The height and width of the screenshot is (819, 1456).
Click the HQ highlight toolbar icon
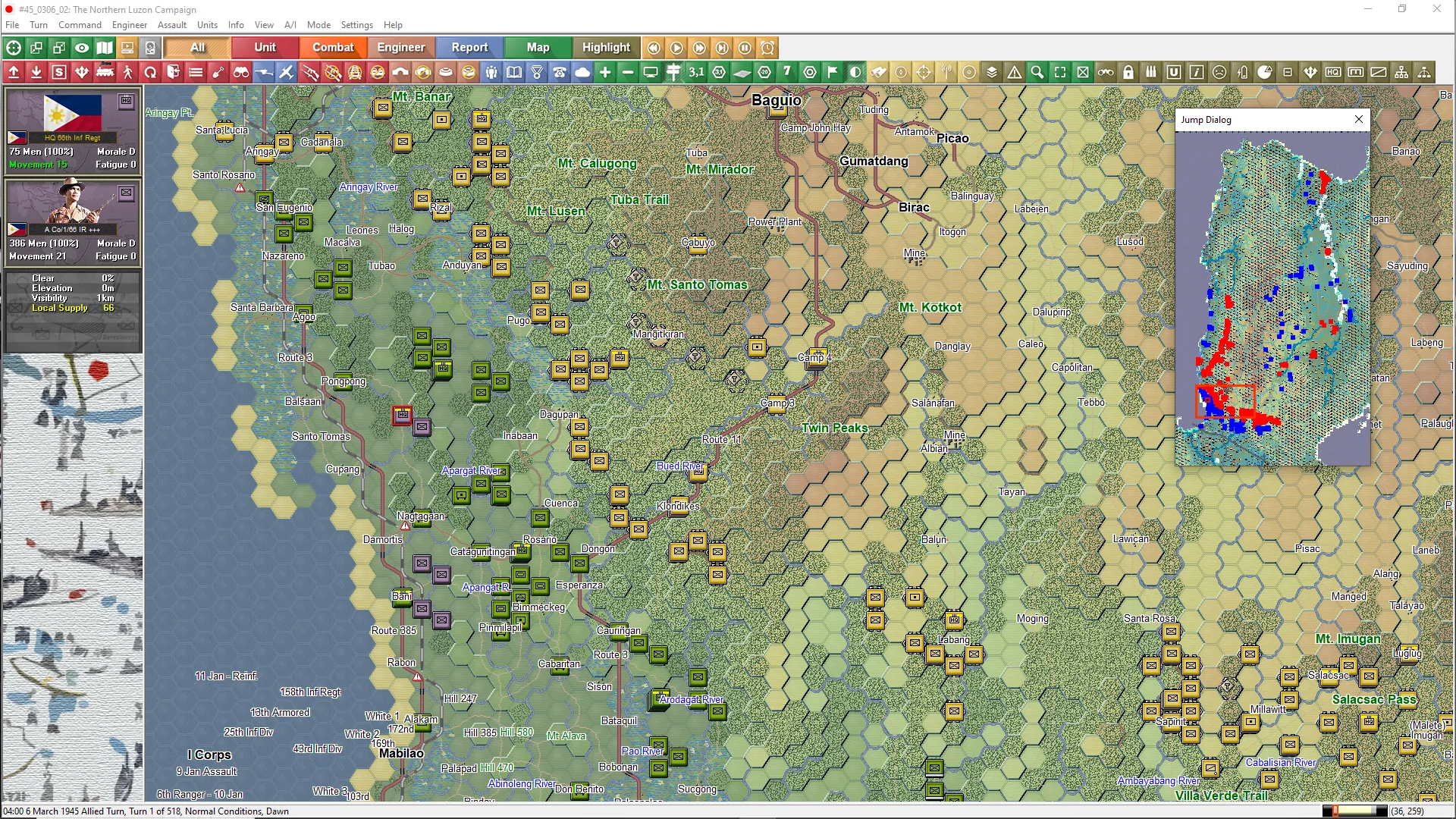click(1333, 73)
